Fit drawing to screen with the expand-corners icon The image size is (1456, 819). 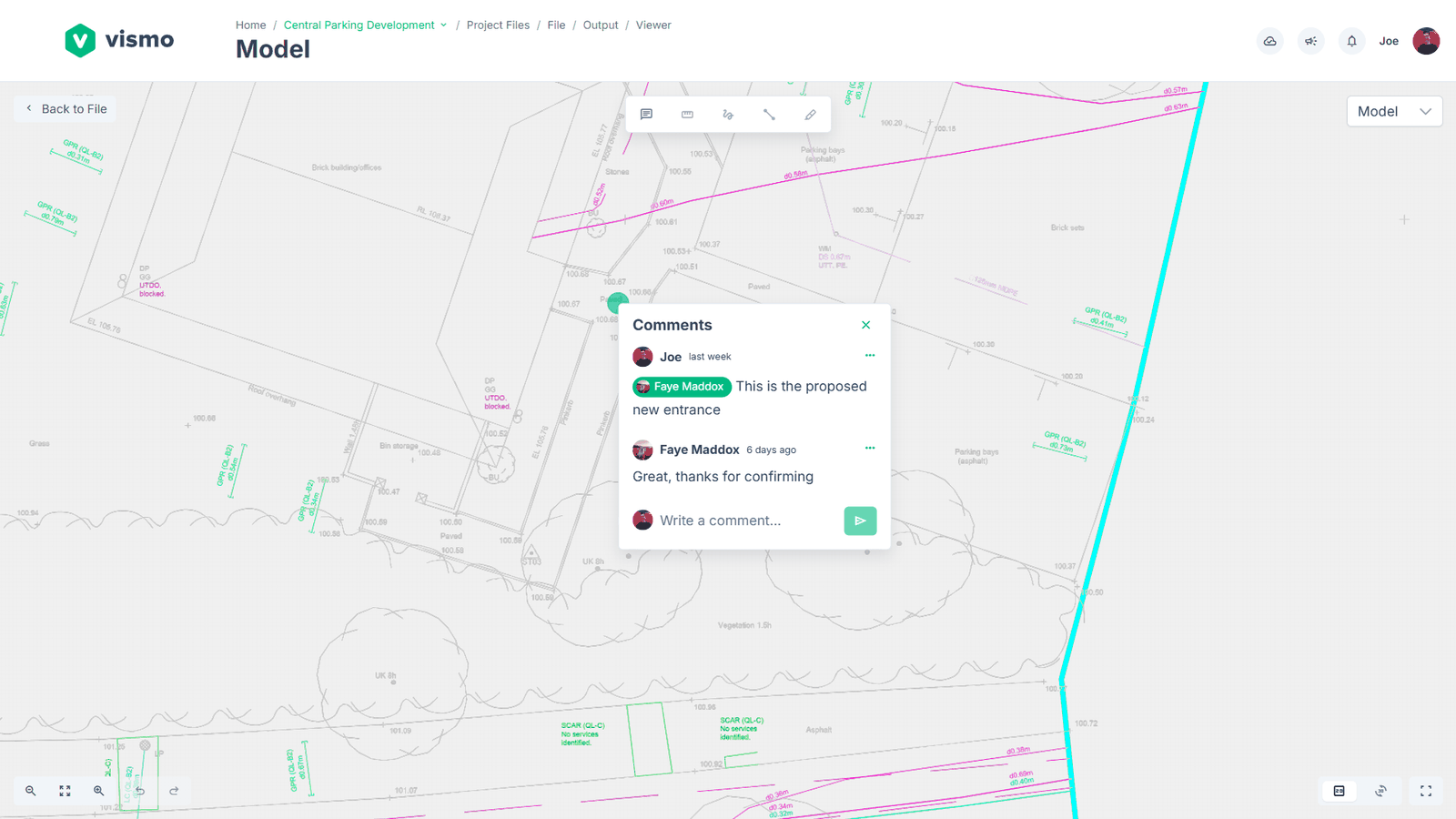[65, 791]
